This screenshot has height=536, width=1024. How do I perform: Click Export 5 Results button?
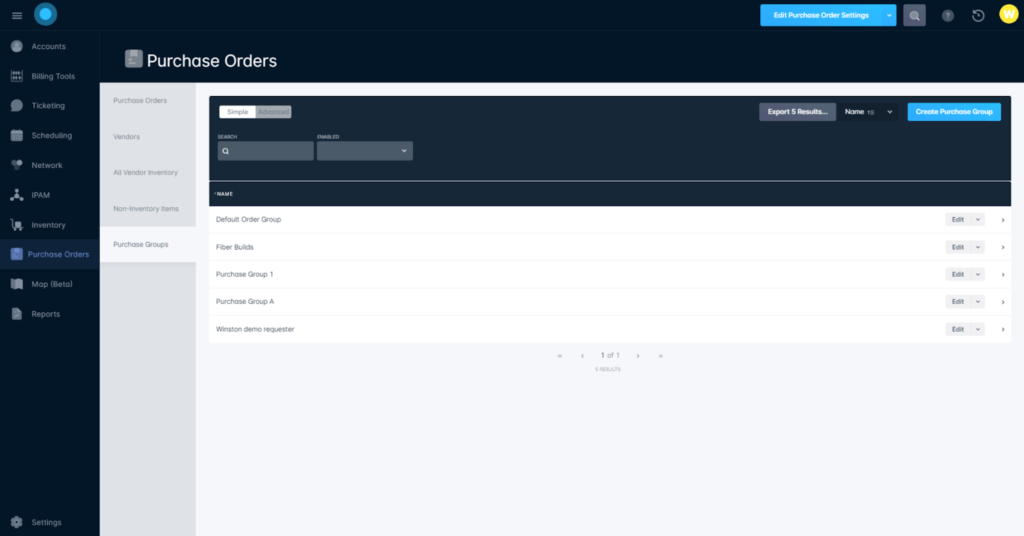tap(797, 112)
